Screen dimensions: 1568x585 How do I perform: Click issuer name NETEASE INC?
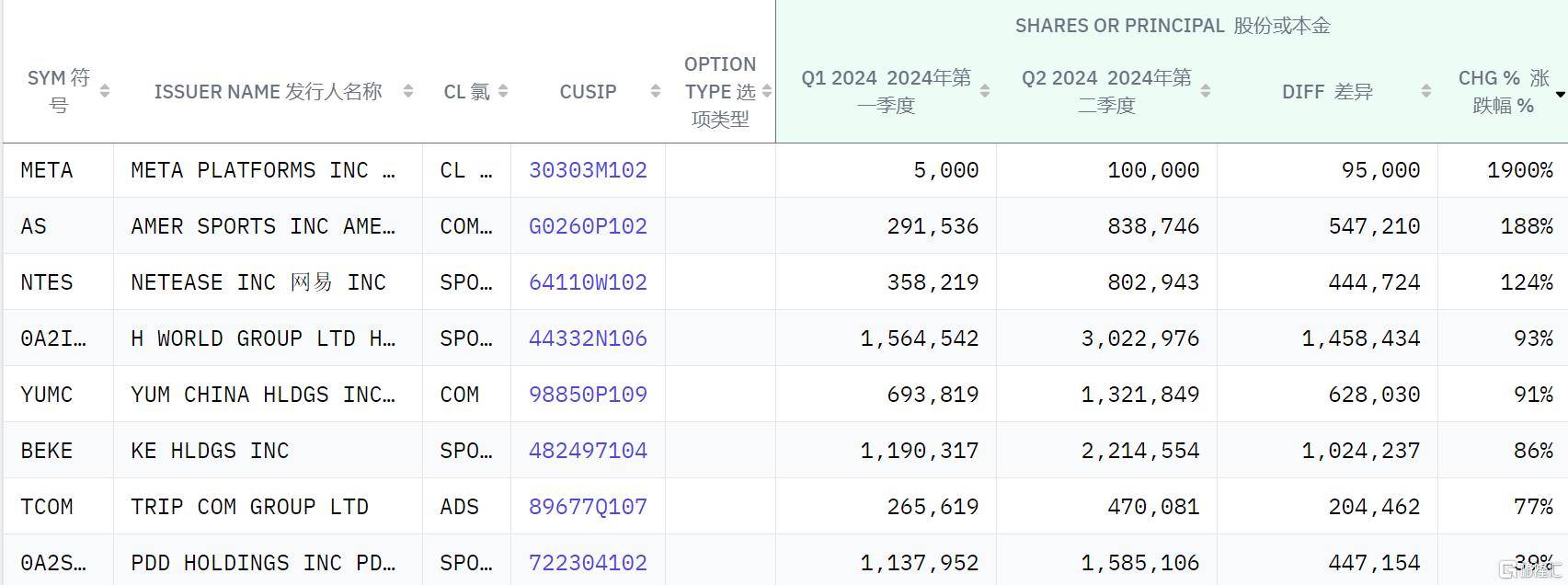258,282
